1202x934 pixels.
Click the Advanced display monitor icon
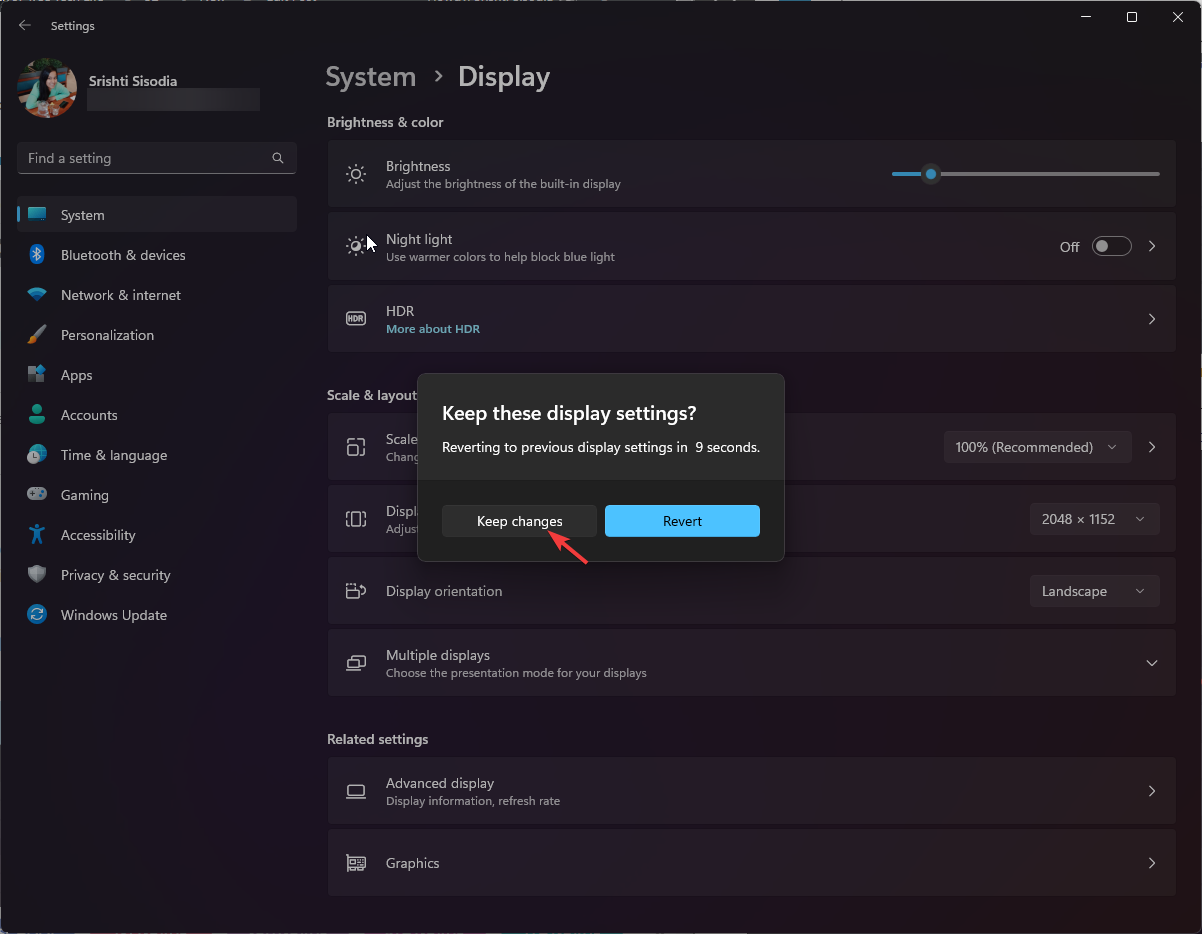click(x=355, y=790)
